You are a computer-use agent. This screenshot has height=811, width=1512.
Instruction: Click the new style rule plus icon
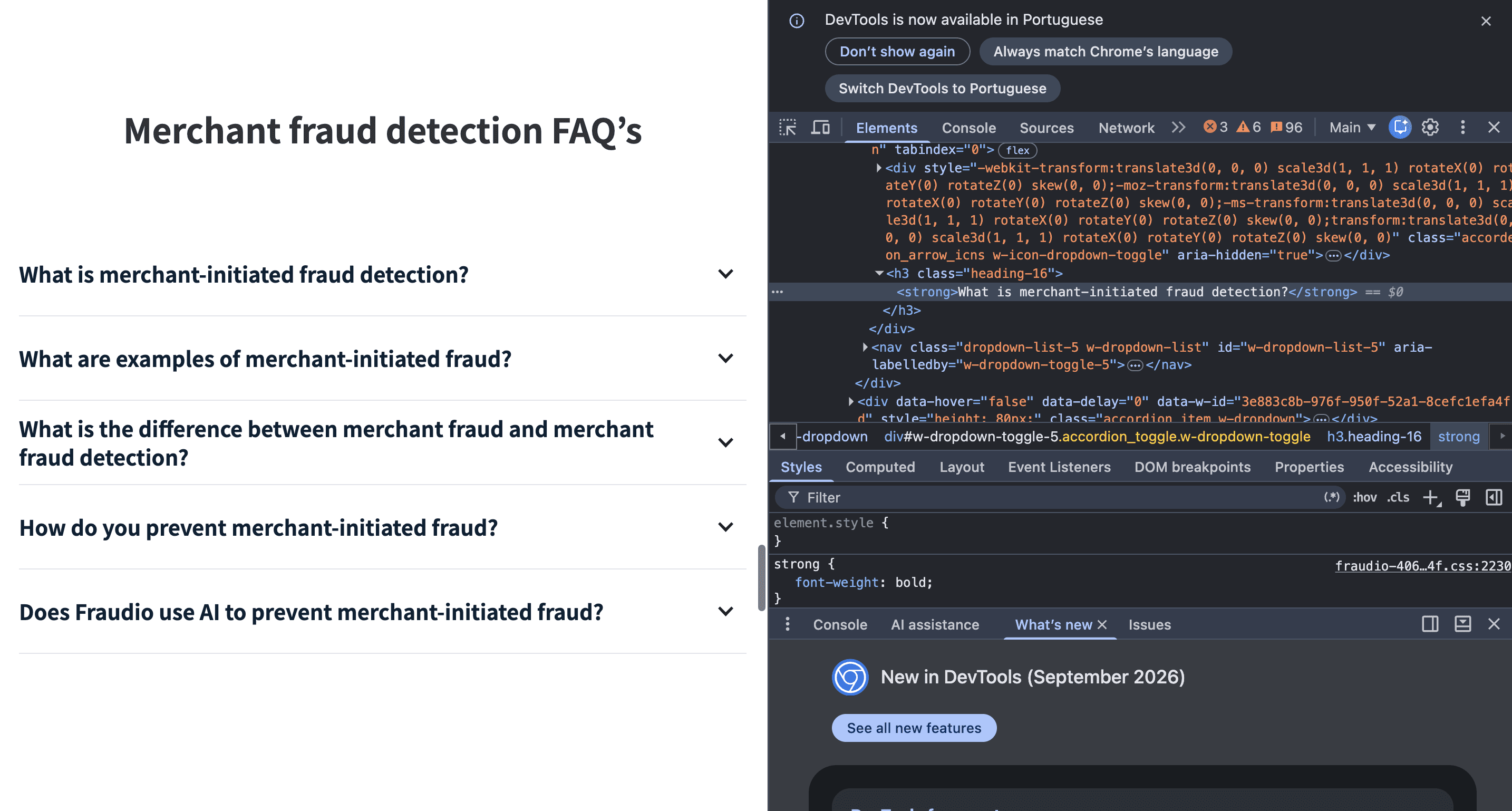(1431, 497)
